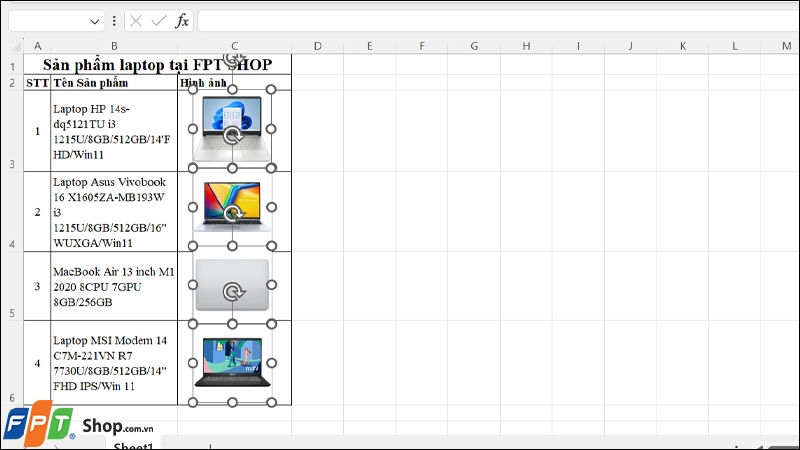Select column A header

point(37,46)
